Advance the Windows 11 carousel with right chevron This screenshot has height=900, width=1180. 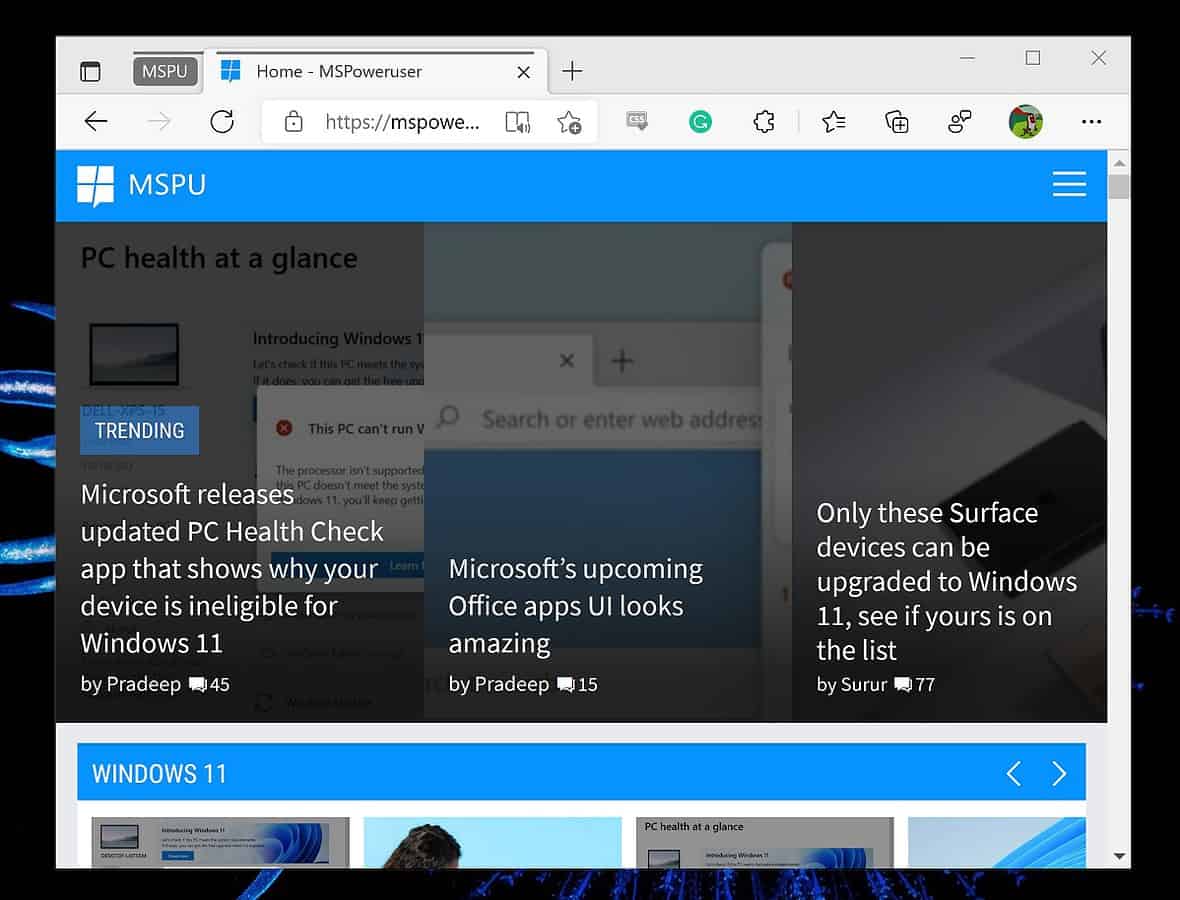(1059, 773)
